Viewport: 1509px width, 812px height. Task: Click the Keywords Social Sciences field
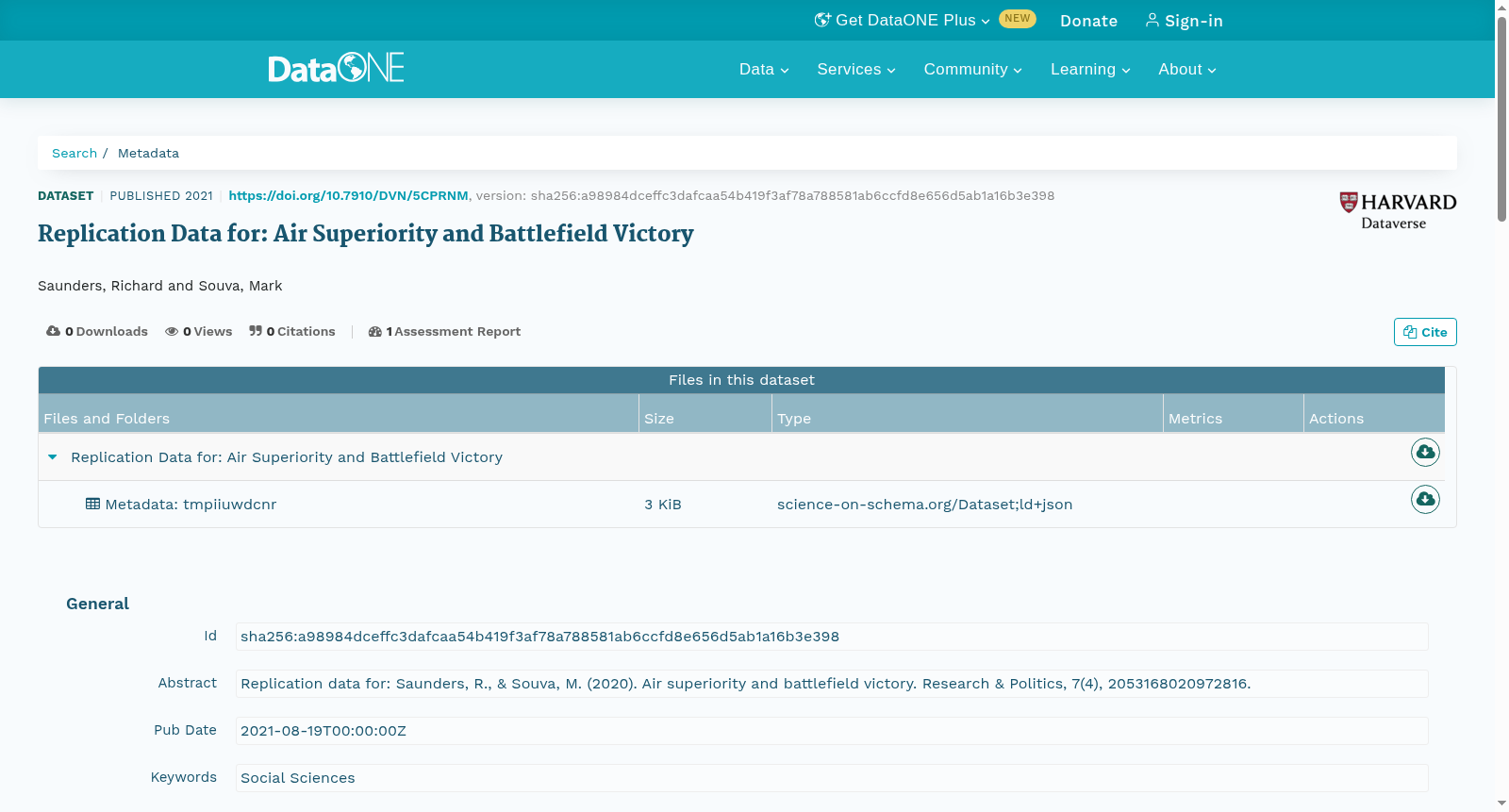point(832,778)
